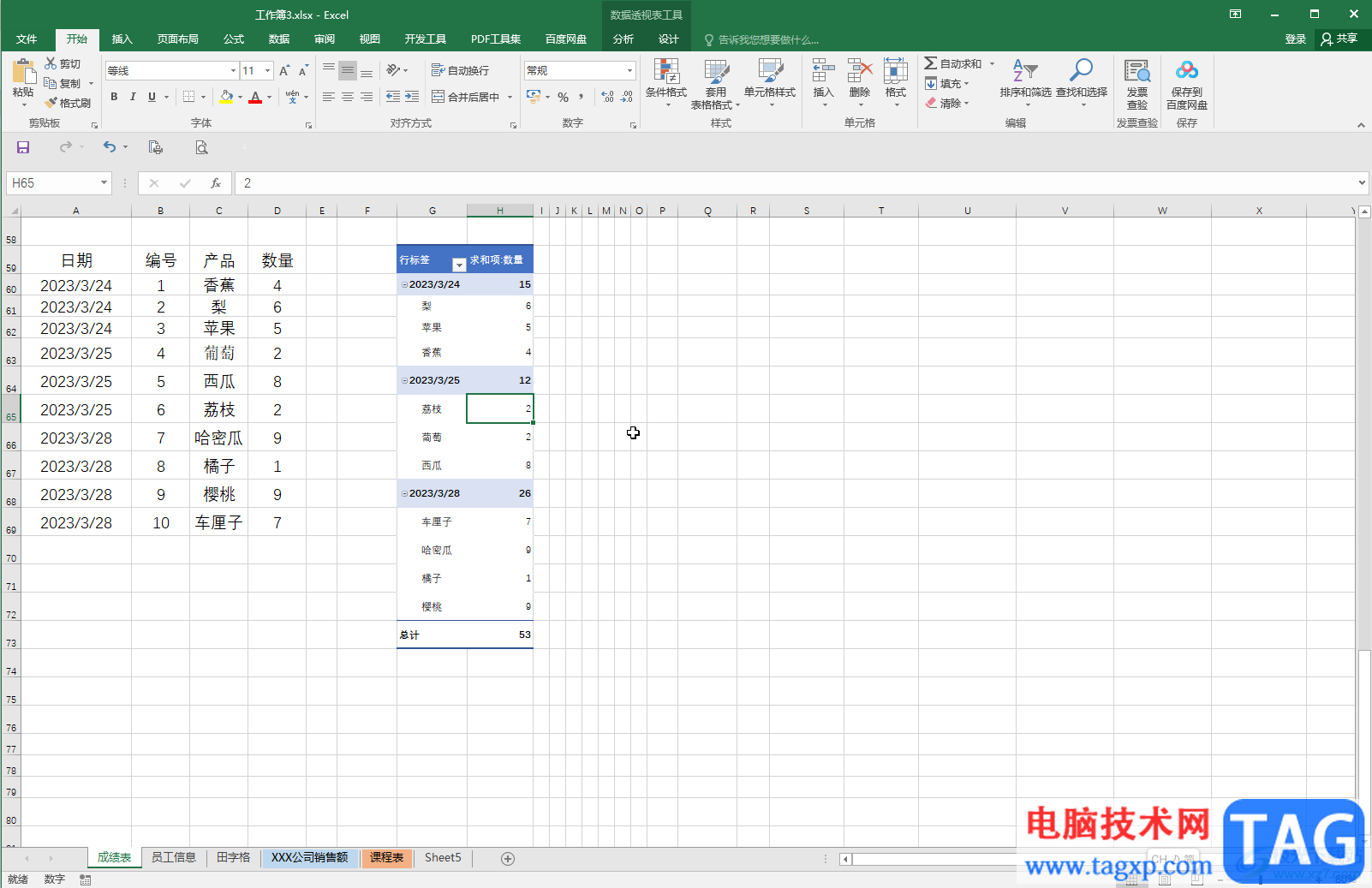1372x888 pixels.
Task: Click the Tell me what to do search box
Action: coord(761,39)
